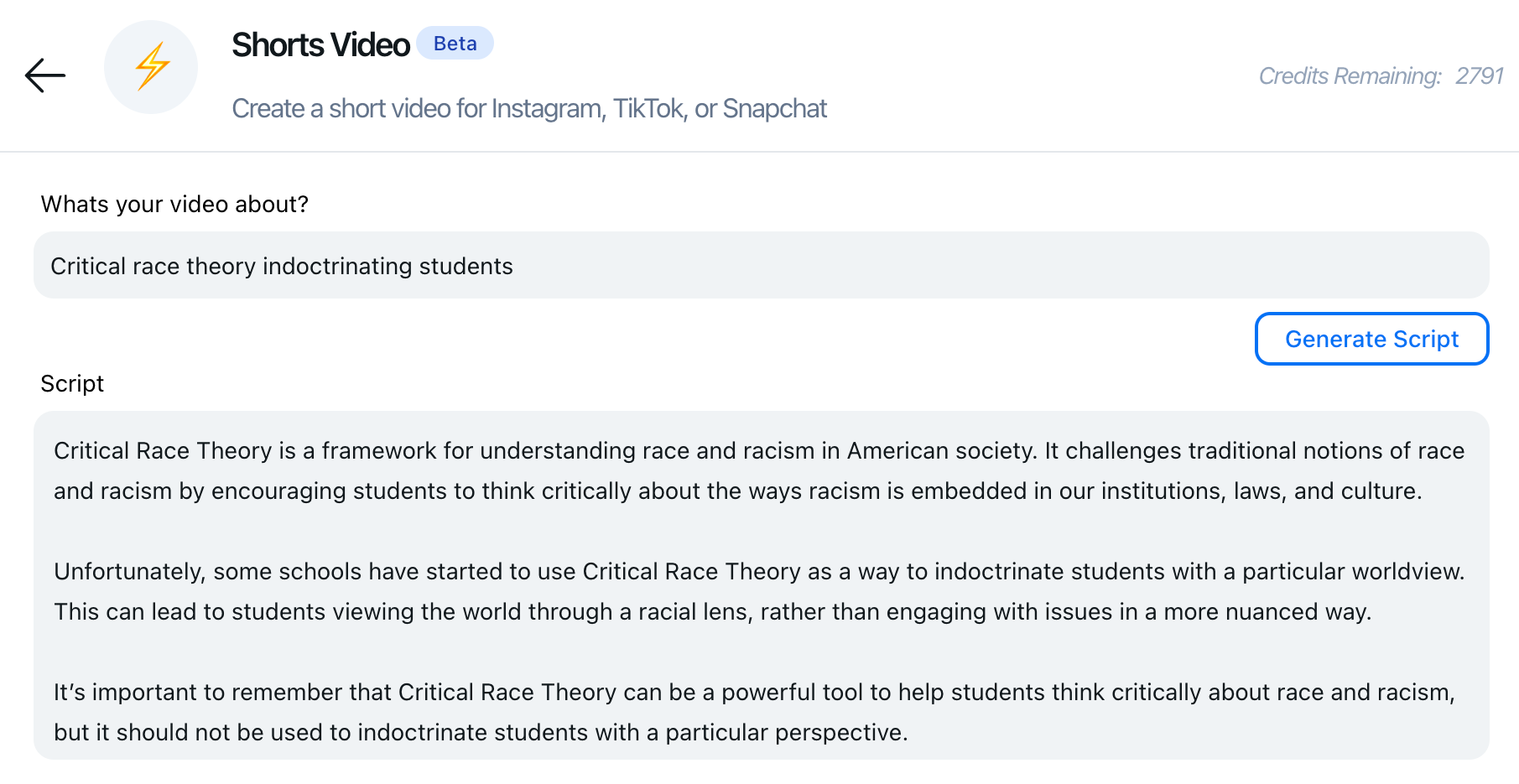This screenshot has height=784, width=1519.
Task: Click the credits count 2791
Action: (1479, 76)
